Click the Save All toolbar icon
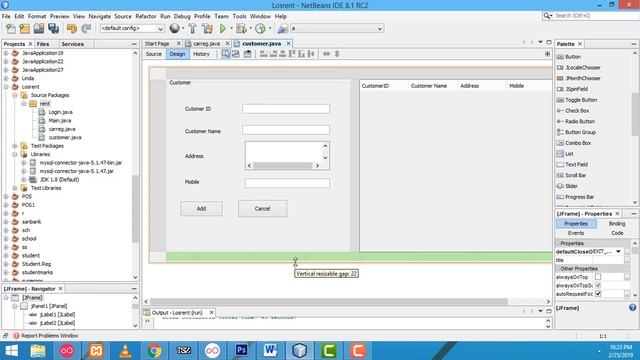 53,29
